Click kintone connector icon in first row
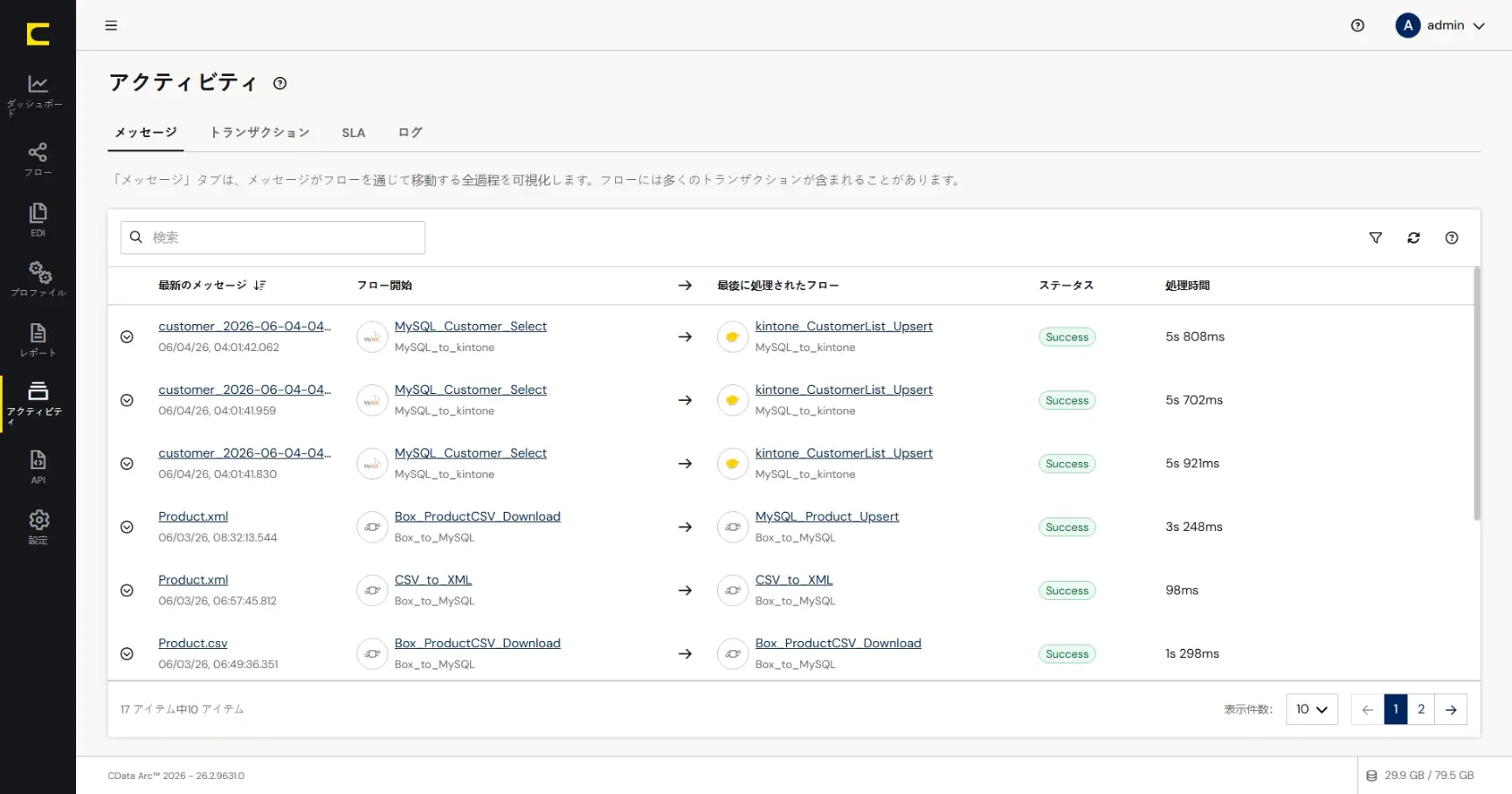1512x794 pixels. click(x=733, y=336)
